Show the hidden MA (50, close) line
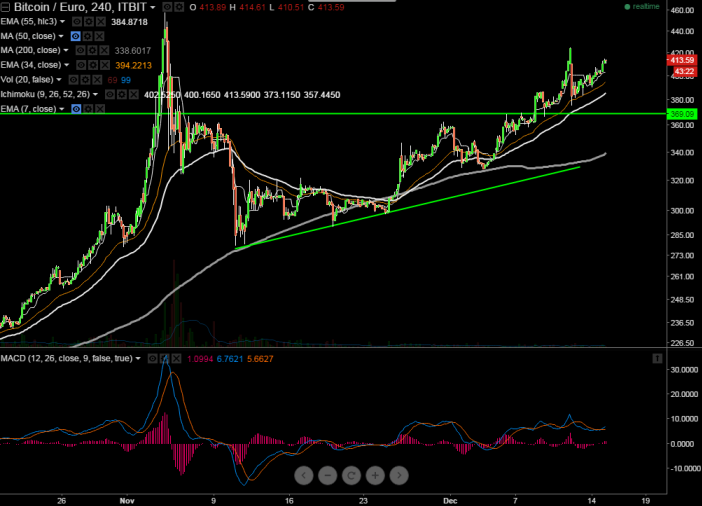This screenshot has width=702, height=506. tap(76, 36)
